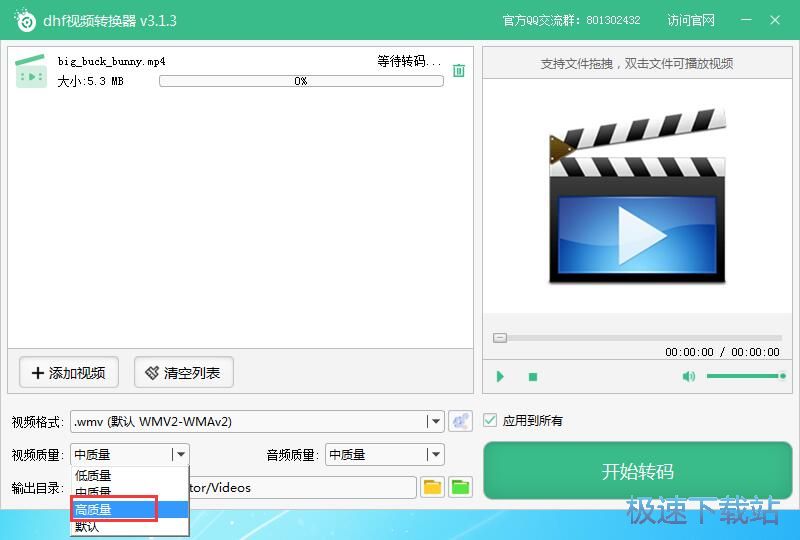Image resolution: width=800 pixels, height=540 pixels.
Task: Stop the video playback
Action: [x=533, y=377]
